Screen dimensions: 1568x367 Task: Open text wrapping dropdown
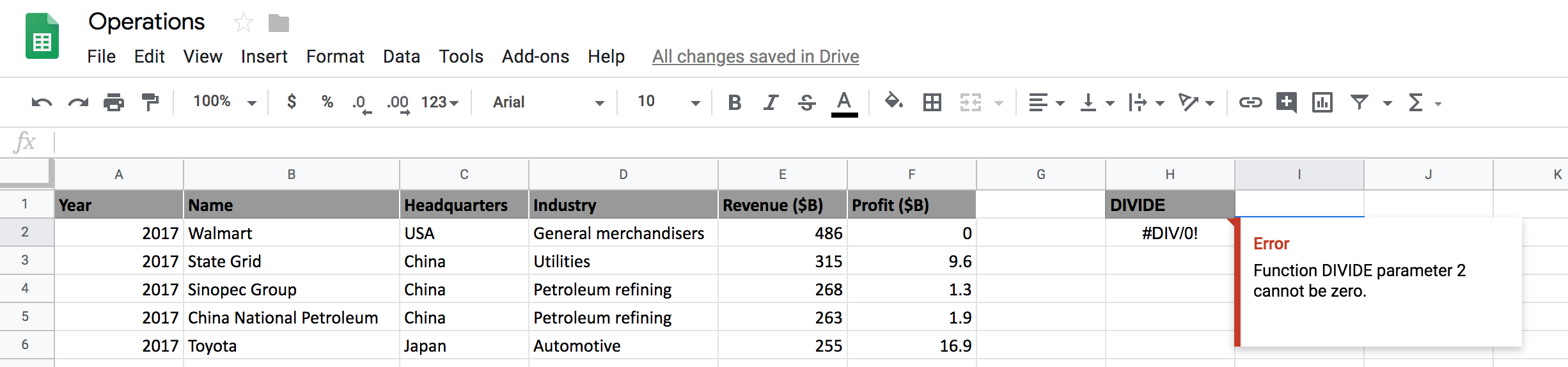coord(1146,102)
